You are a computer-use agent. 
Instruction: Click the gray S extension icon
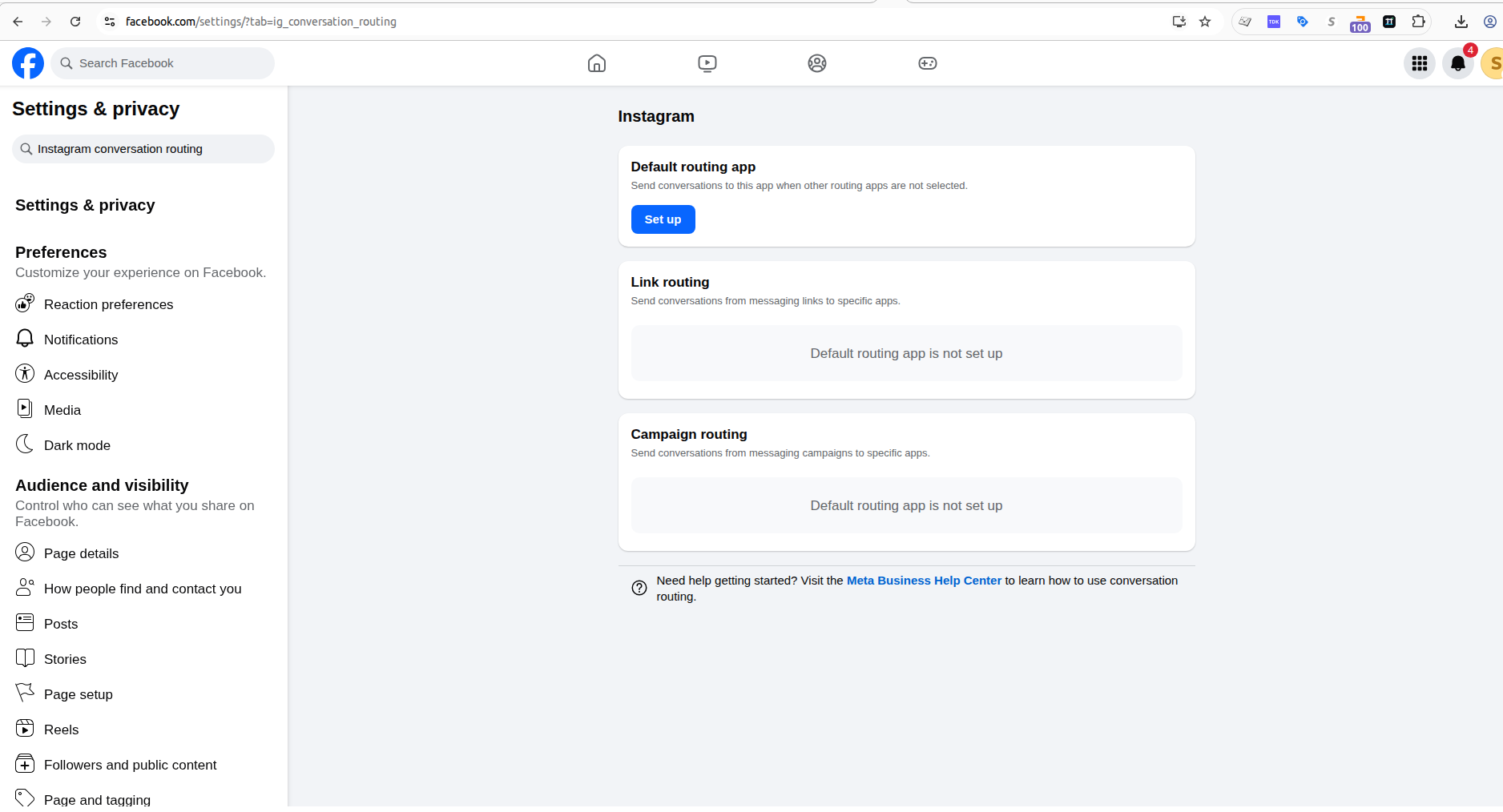pos(1332,22)
